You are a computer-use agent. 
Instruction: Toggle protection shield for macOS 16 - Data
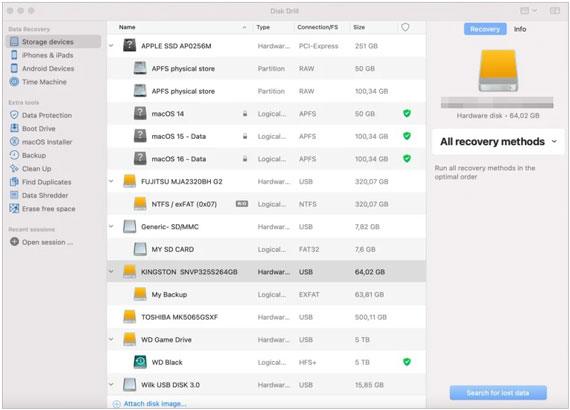pyautogui.click(x=407, y=158)
